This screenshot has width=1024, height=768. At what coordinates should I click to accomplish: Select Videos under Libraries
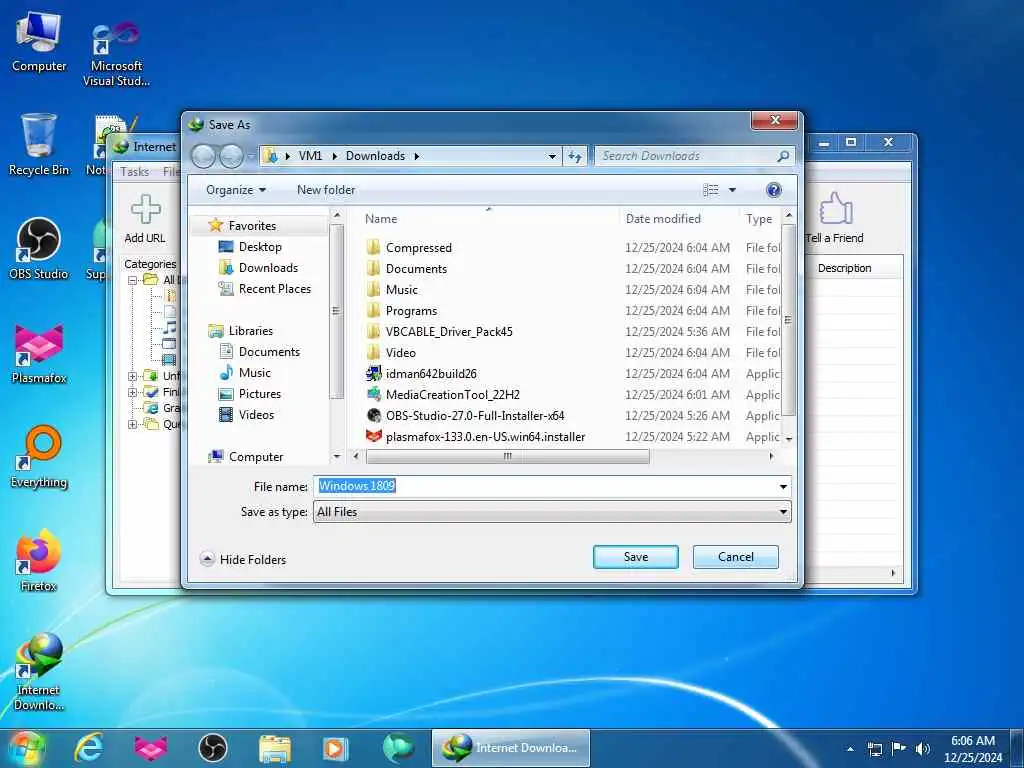point(246,415)
